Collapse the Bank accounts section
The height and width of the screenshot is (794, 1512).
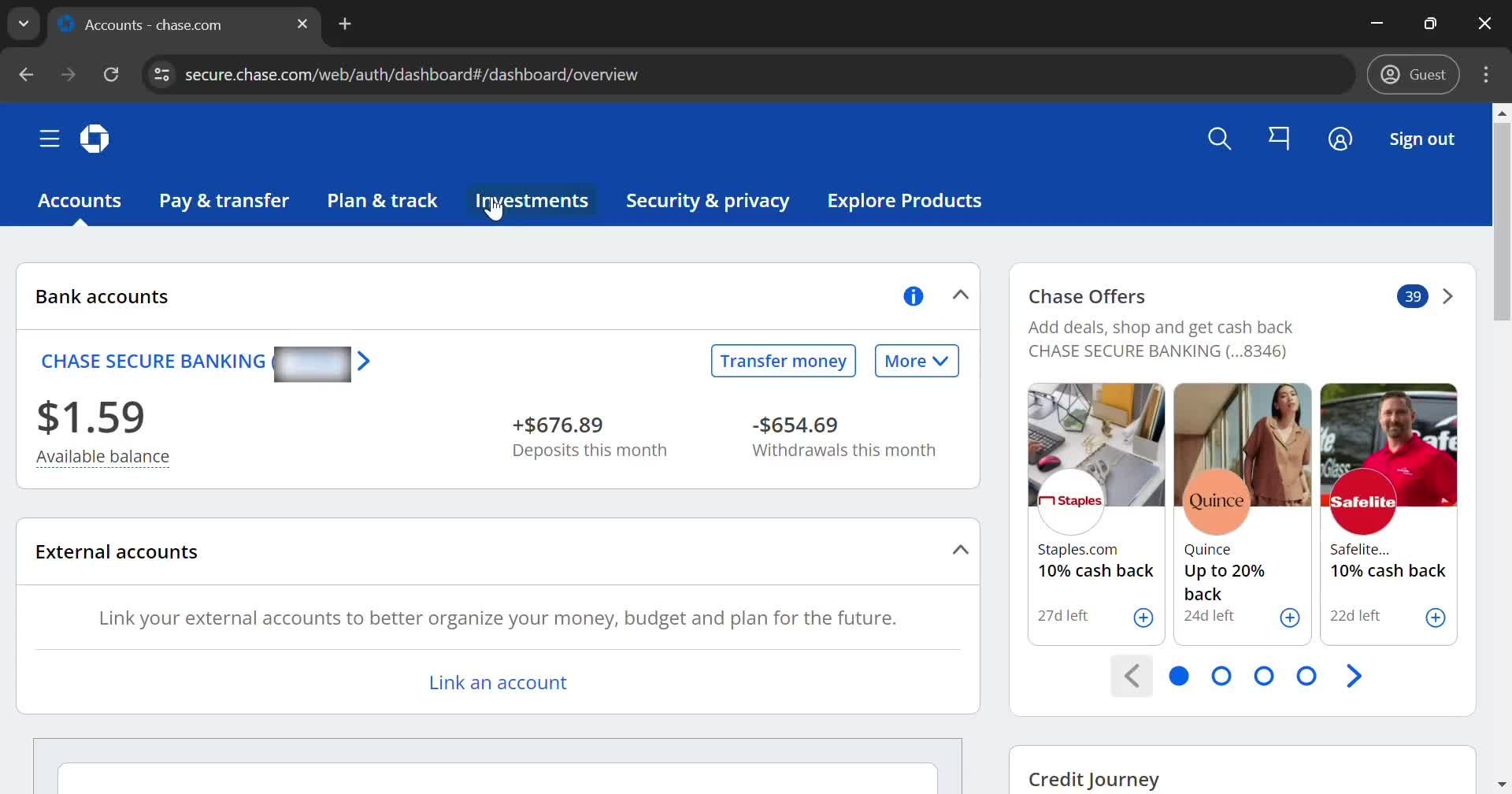(960, 295)
